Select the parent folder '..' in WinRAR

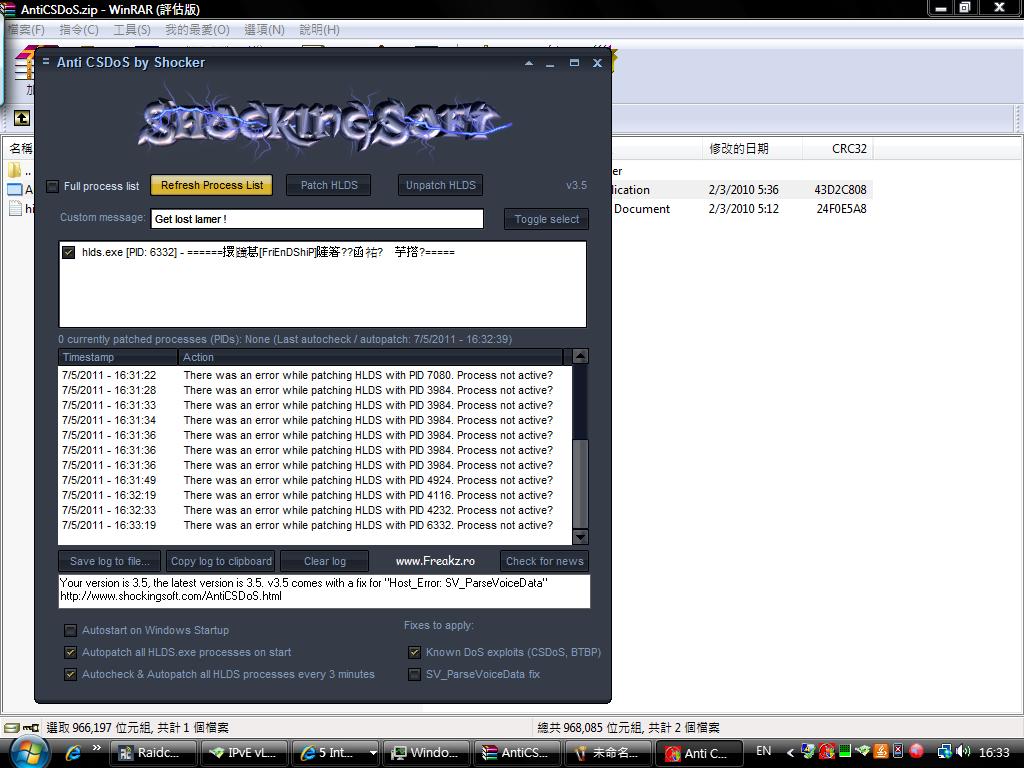point(20,171)
